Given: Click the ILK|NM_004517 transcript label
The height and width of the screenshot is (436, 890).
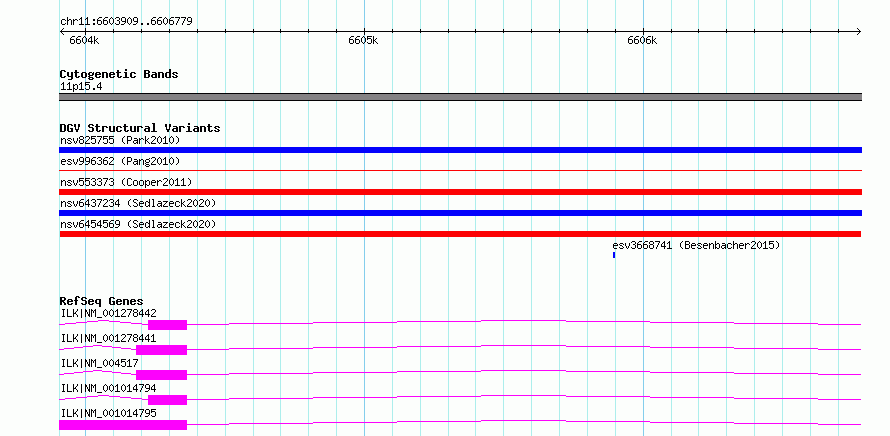Looking at the screenshot, I should click(99, 363).
